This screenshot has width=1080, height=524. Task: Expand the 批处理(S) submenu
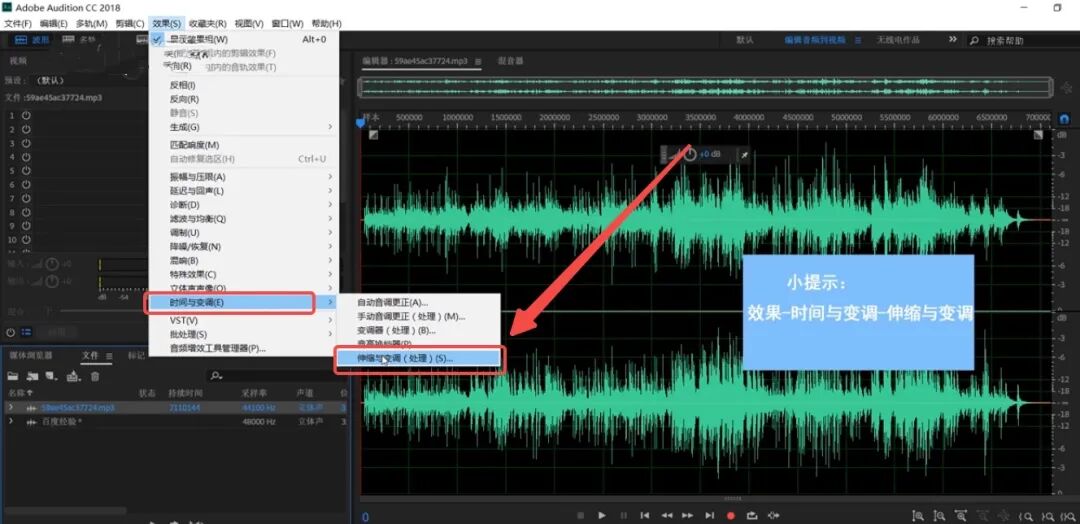coord(245,334)
